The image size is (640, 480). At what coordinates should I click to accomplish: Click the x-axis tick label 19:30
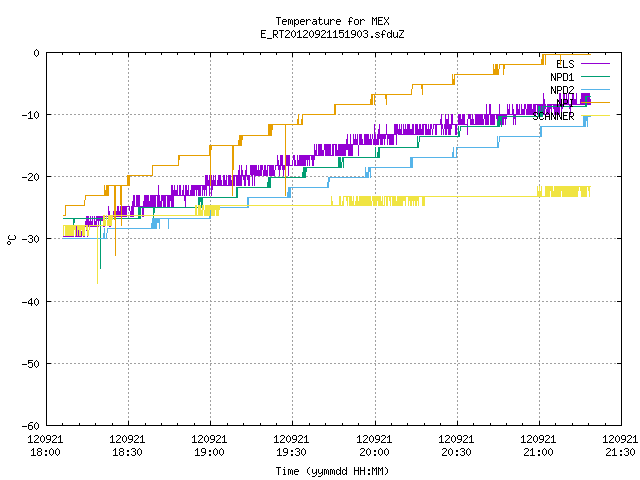(291, 452)
